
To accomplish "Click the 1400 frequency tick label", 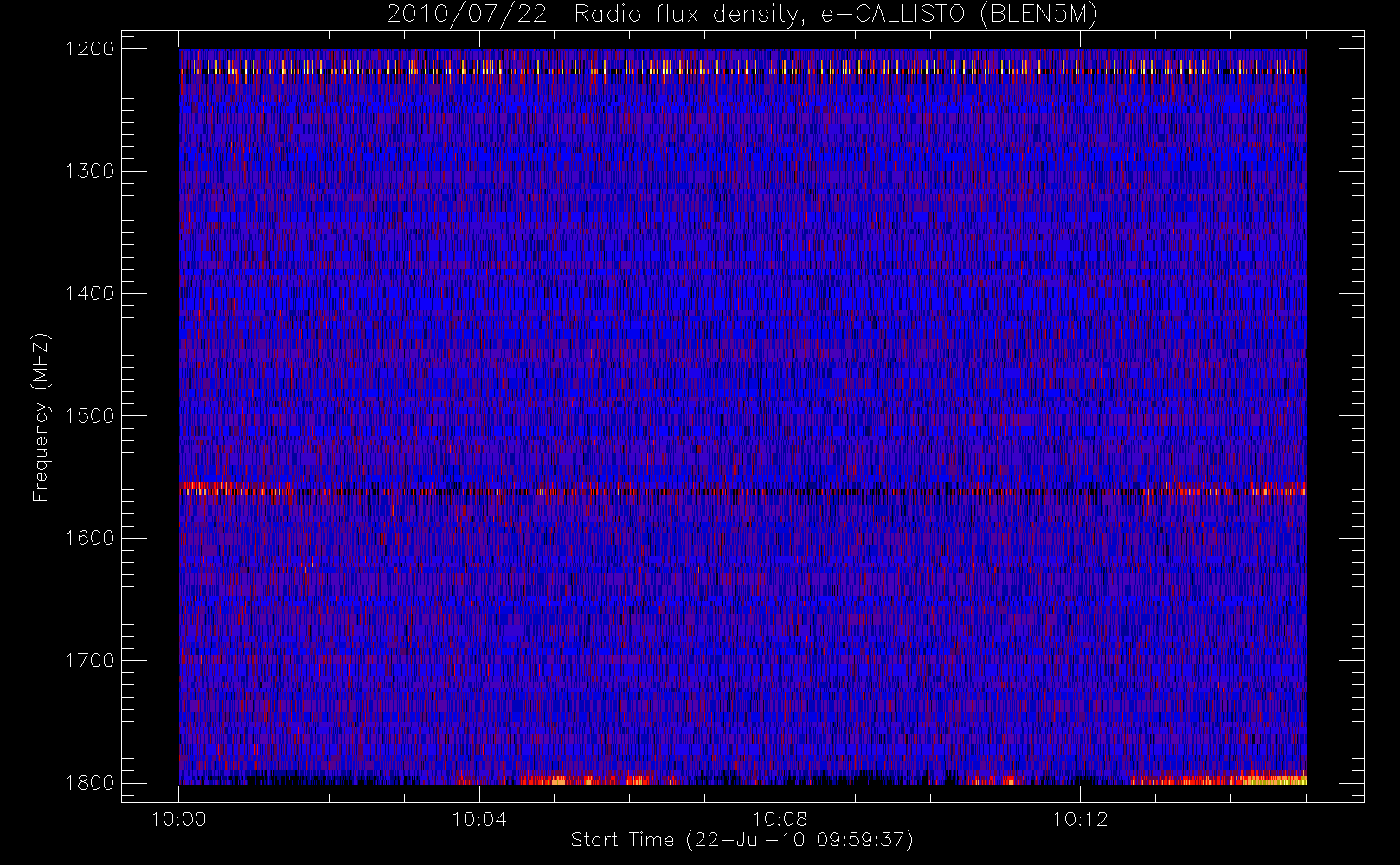I will point(90,294).
